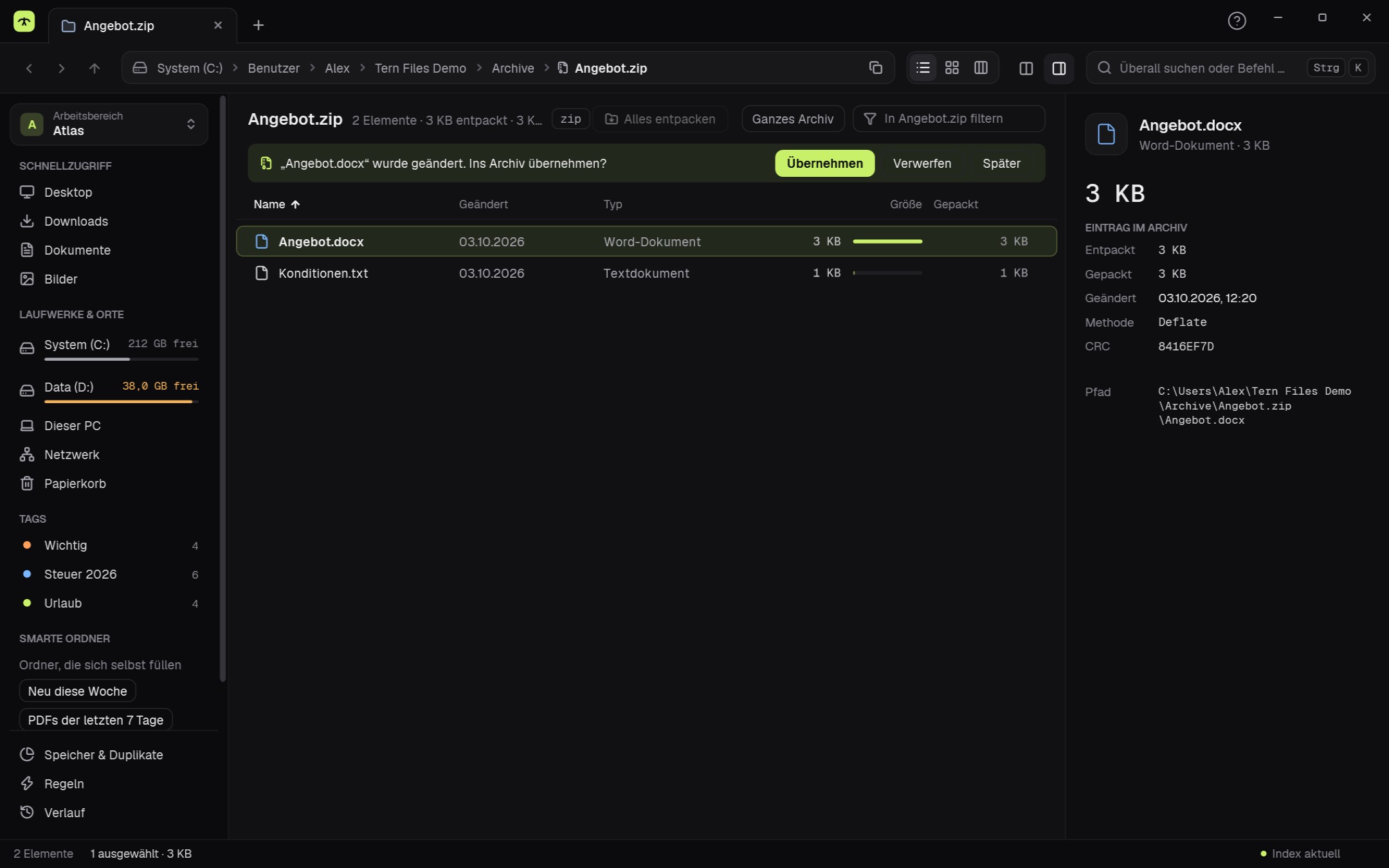The width and height of the screenshot is (1389, 868).
Task: Open the Ganzes Archiv scope dropdown
Action: (792, 119)
